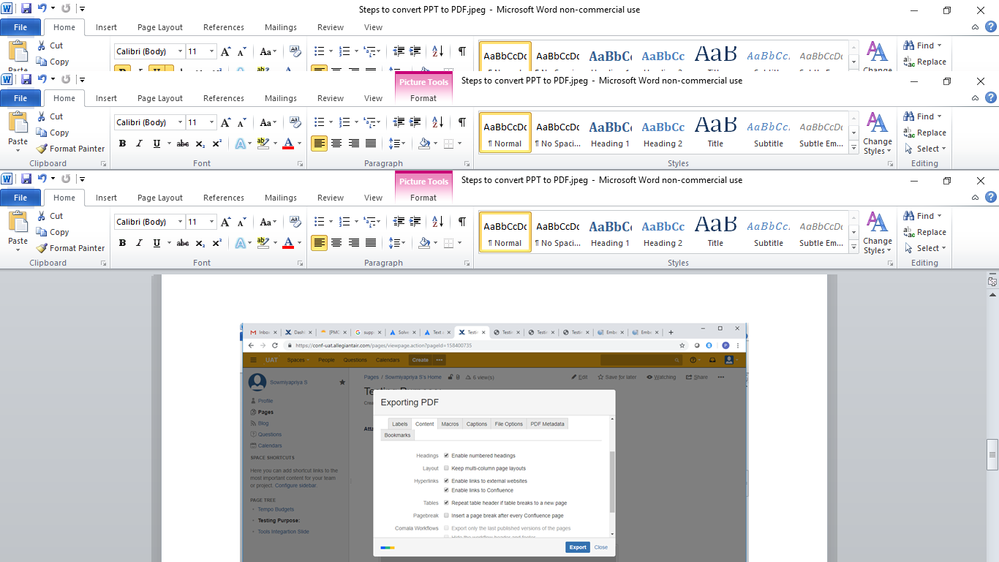The height and width of the screenshot is (562, 999).
Task: Open Word Help in the lowest window
Action: point(991,197)
